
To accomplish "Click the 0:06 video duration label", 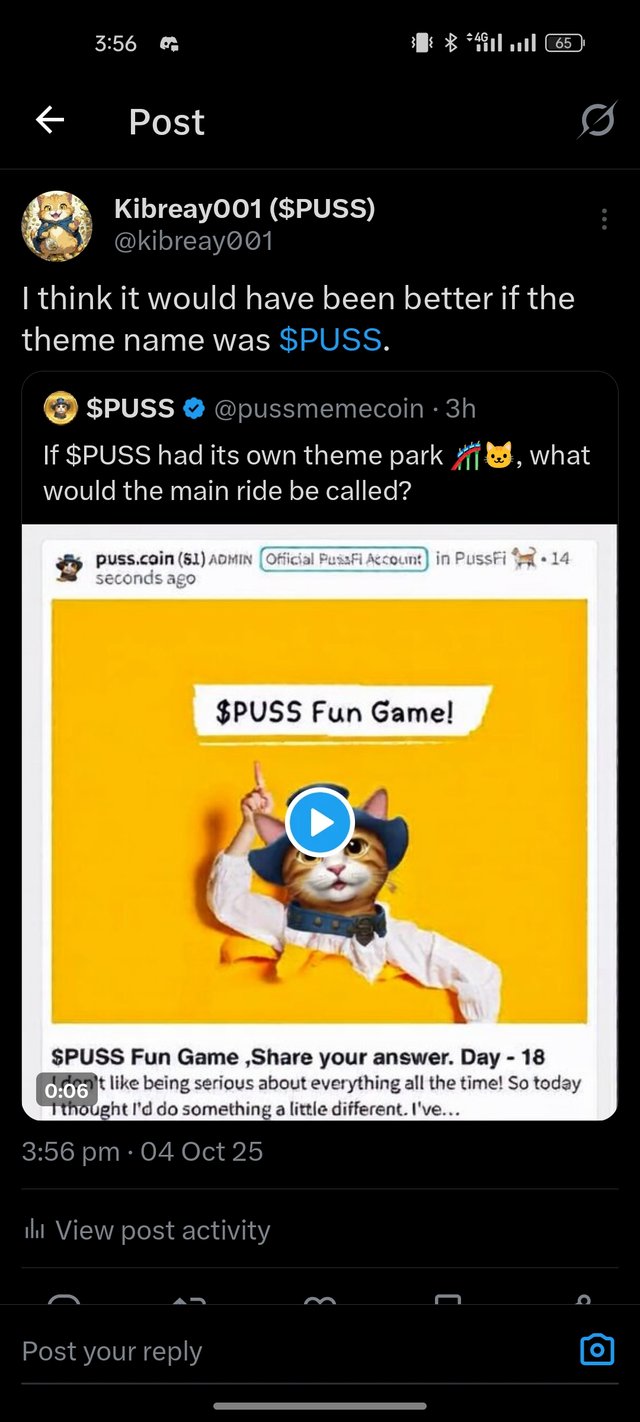I will [67, 1090].
